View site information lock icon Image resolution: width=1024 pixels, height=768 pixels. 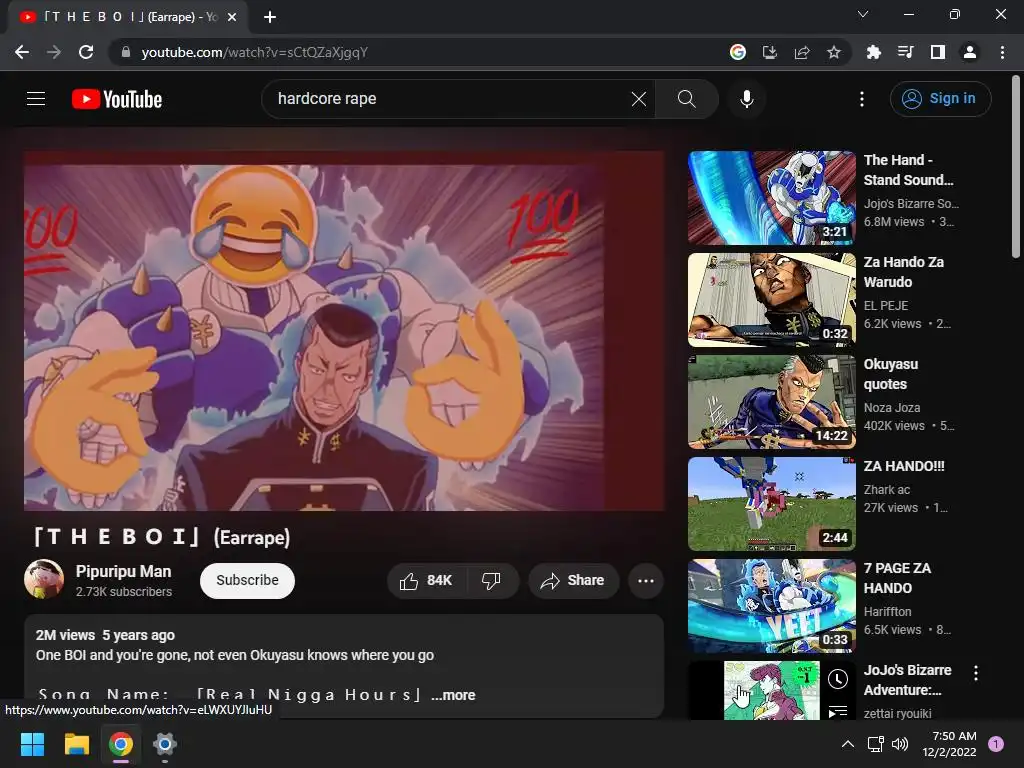126,52
